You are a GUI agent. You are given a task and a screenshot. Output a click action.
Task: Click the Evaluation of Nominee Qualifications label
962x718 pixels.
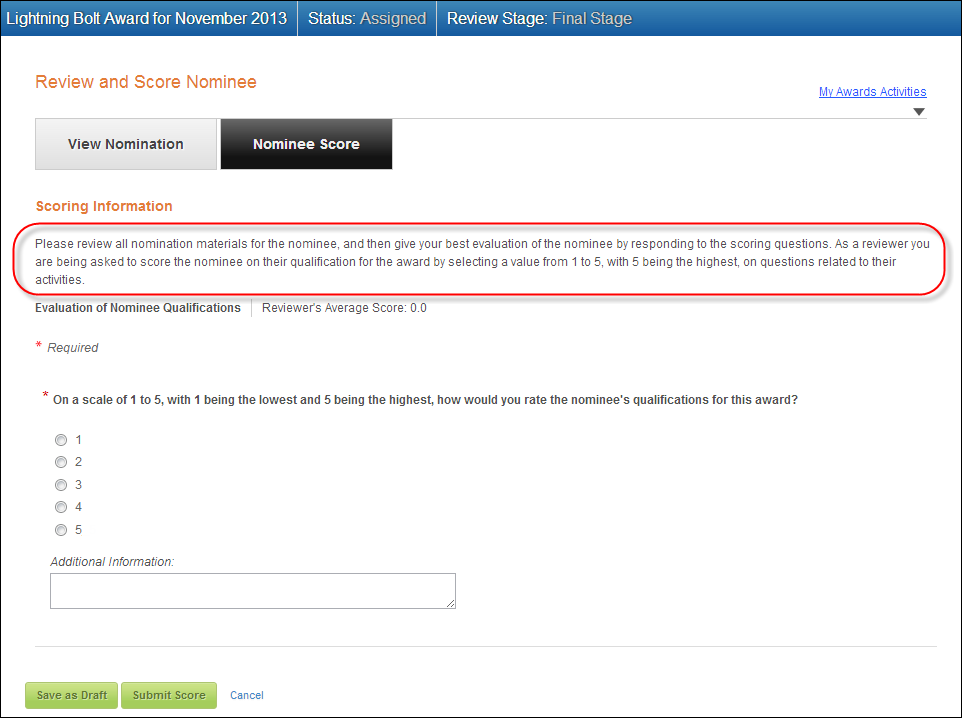click(138, 308)
